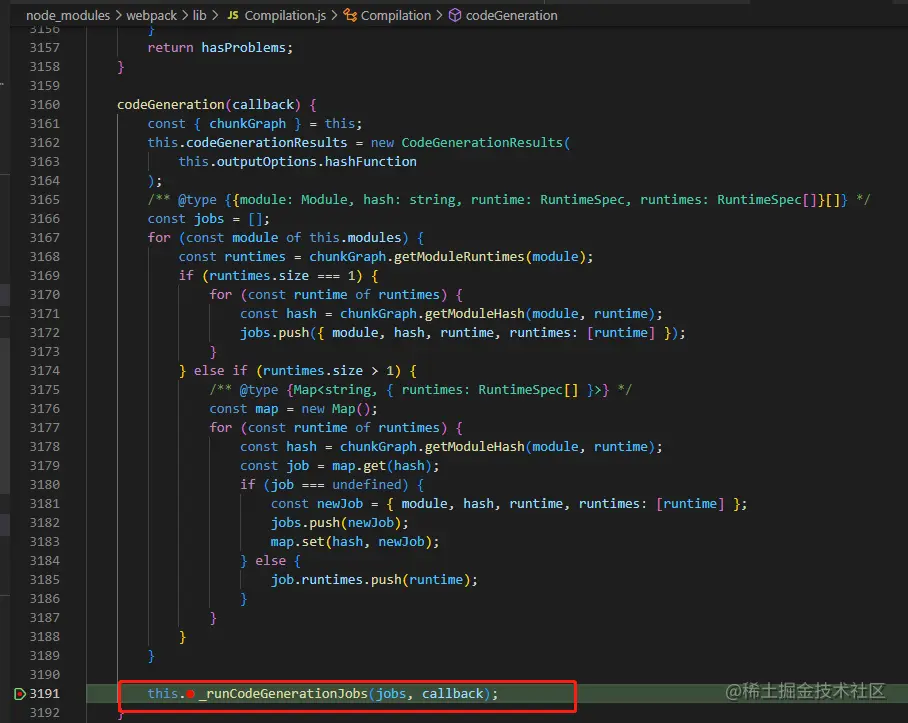Click line number 3191
Screen dimensions: 908x723
click(x=45, y=693)
